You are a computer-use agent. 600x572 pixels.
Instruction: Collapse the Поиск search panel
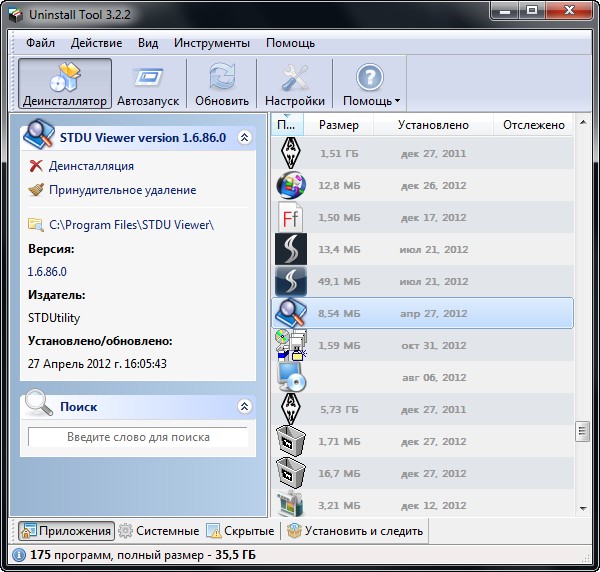click(244, 407)
